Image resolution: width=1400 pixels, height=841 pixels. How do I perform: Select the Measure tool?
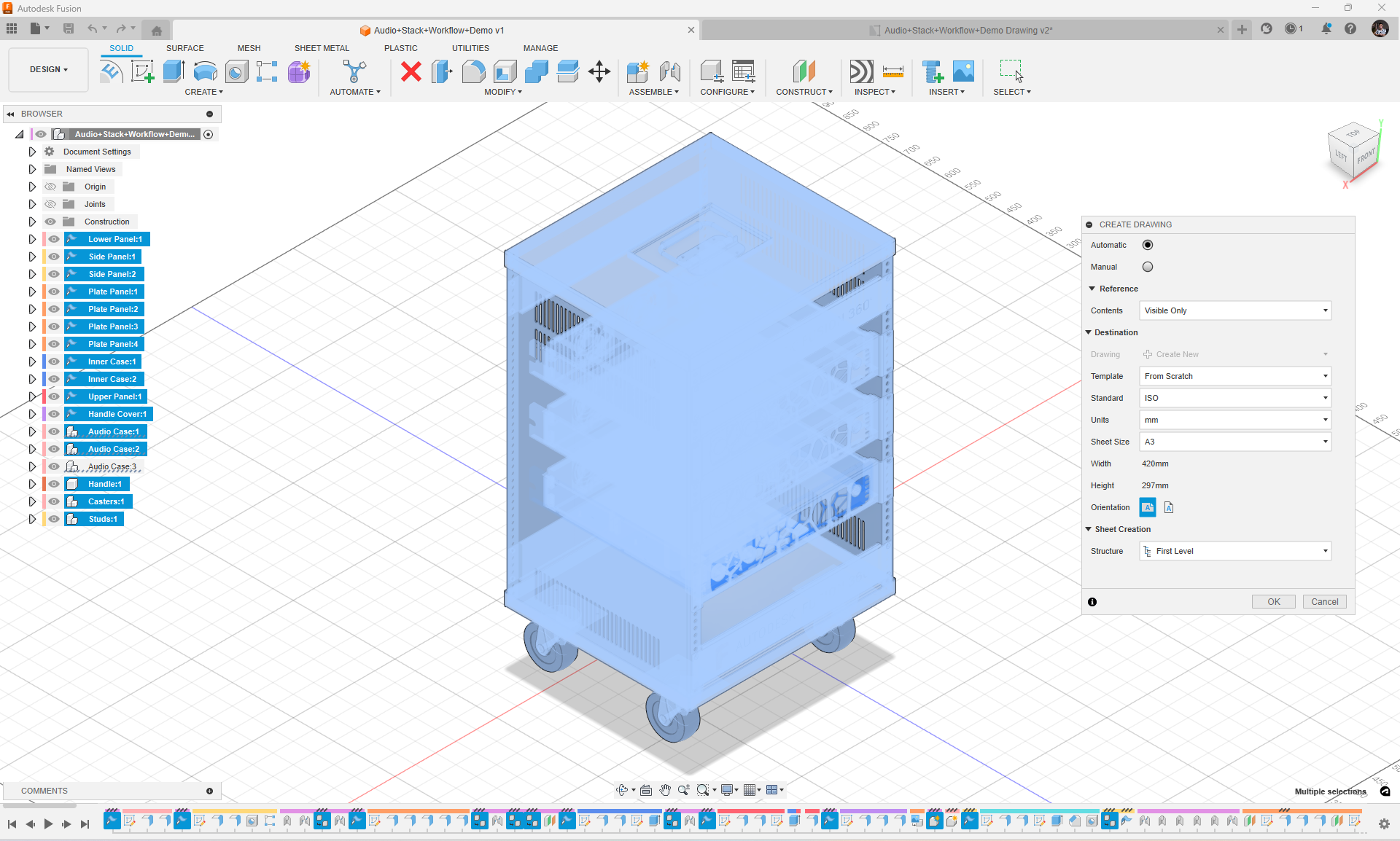pyautogui.click(x=893, y=71)
